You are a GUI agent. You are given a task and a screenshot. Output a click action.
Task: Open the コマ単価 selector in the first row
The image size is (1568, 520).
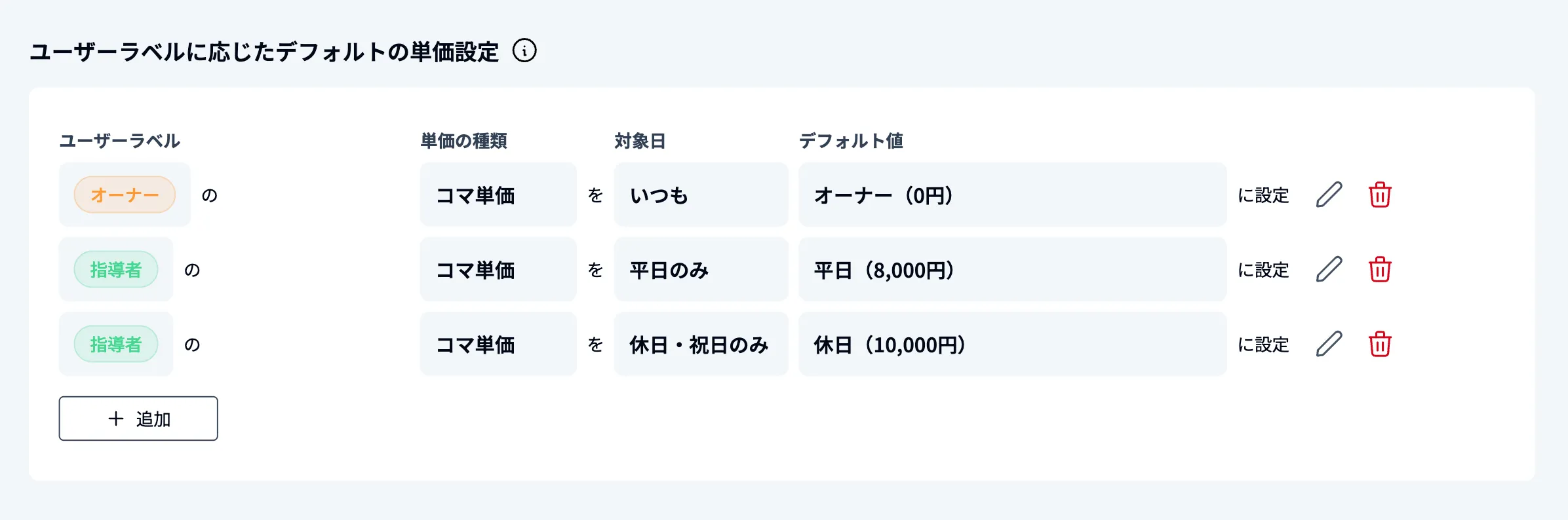click(498, 195)
